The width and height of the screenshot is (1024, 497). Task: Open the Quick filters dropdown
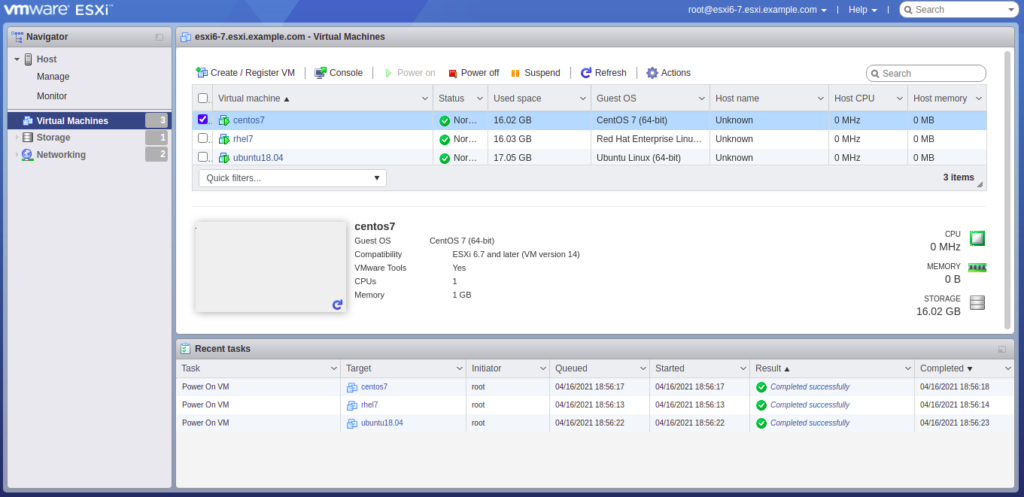click(x=293, y=178)
